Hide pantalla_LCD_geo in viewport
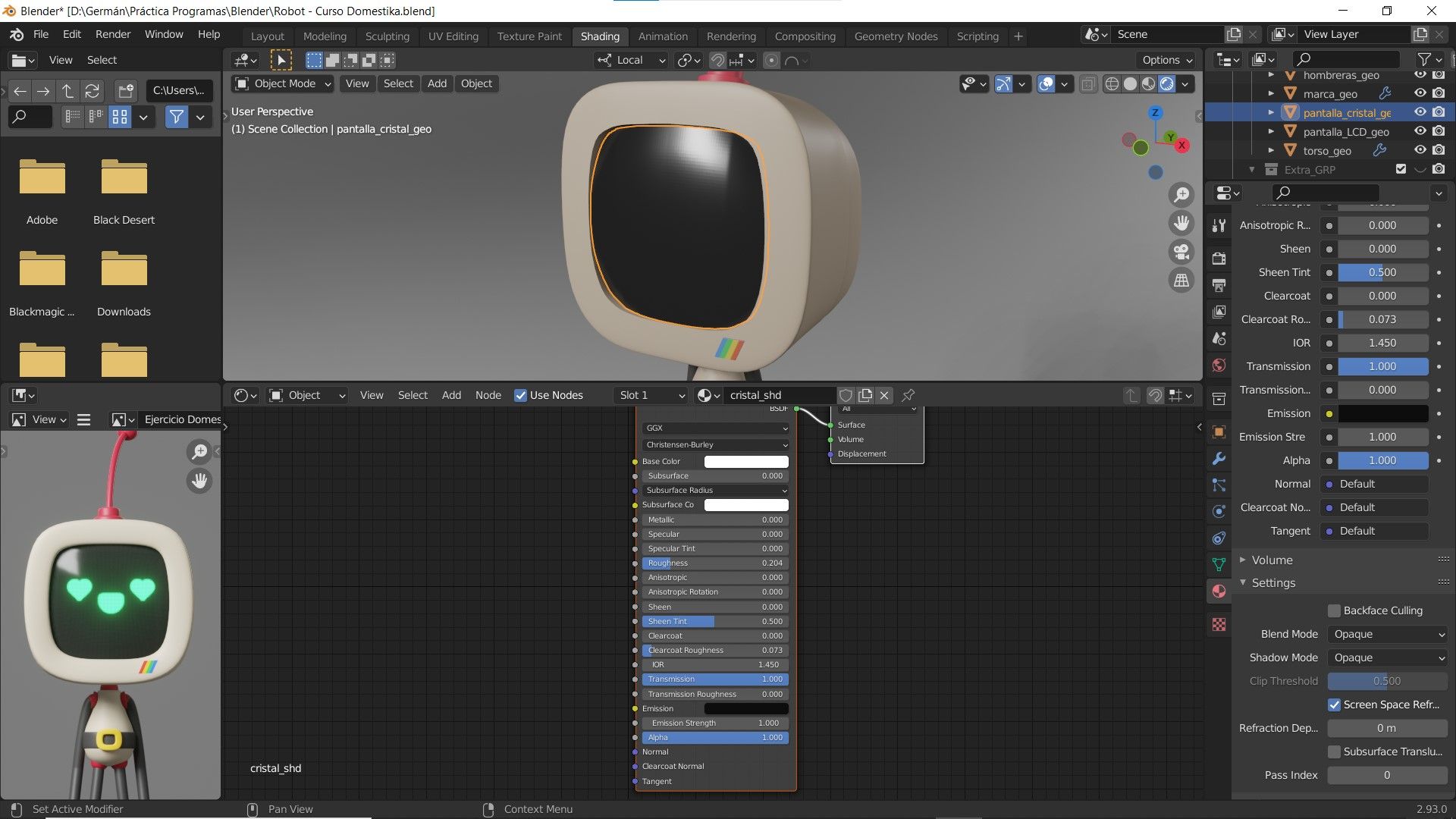The width and height of the screenshot is (1456, 819). tap(1420, 131)
